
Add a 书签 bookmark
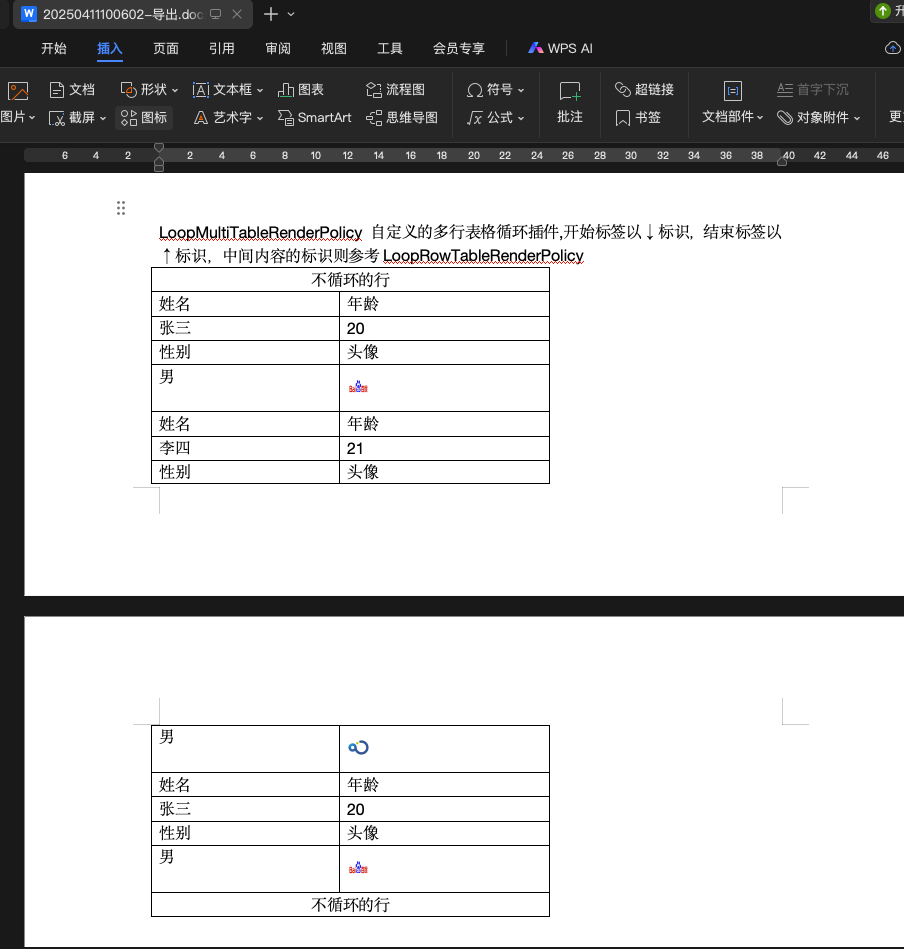pyautogui.click(x=638, y=118)
